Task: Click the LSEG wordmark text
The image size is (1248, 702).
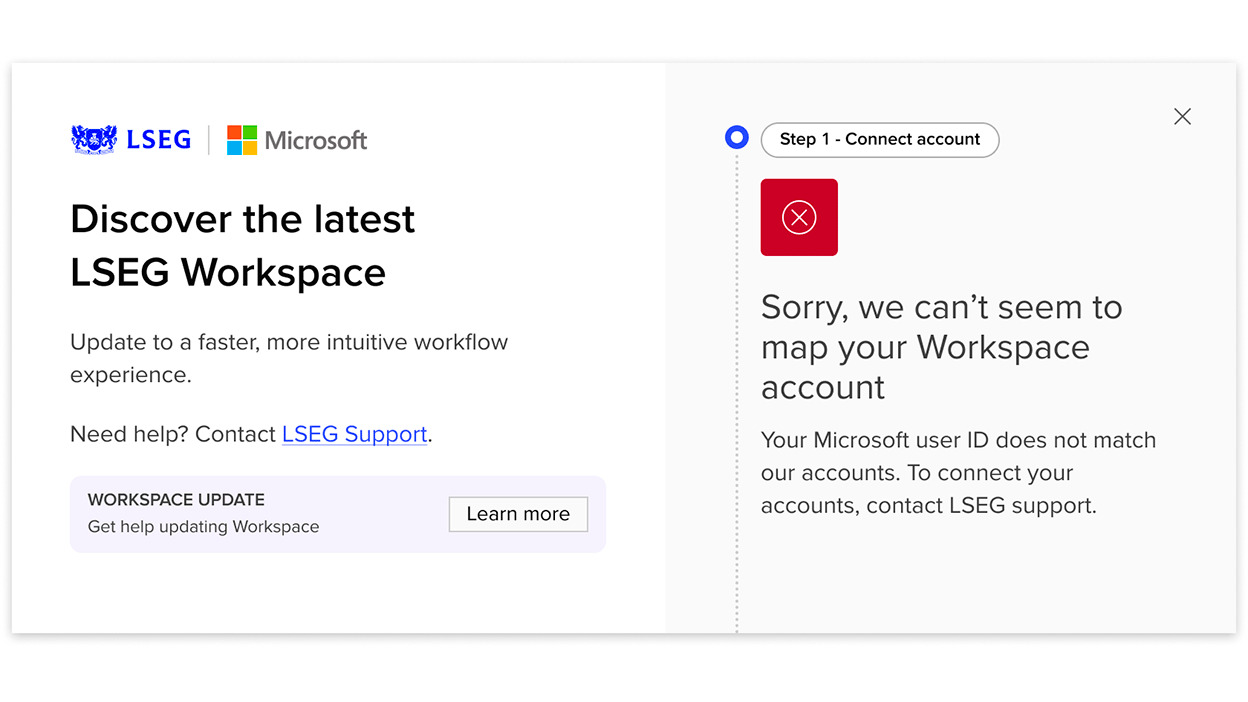Action: point(159,140)
